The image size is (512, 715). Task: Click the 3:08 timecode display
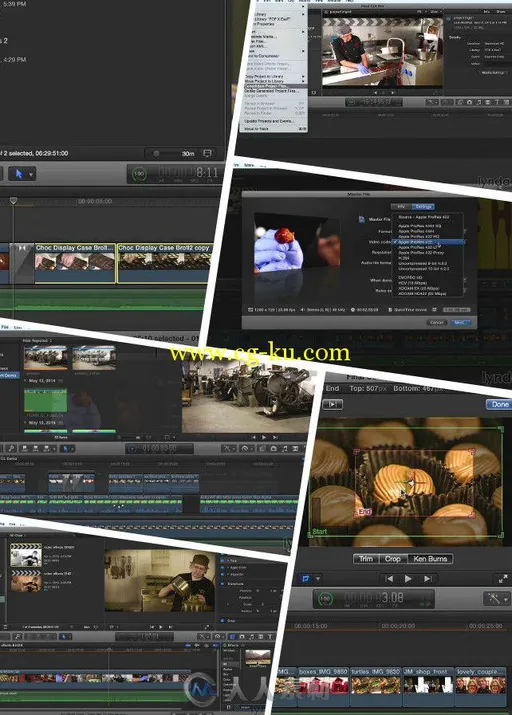tap(374, 598)
